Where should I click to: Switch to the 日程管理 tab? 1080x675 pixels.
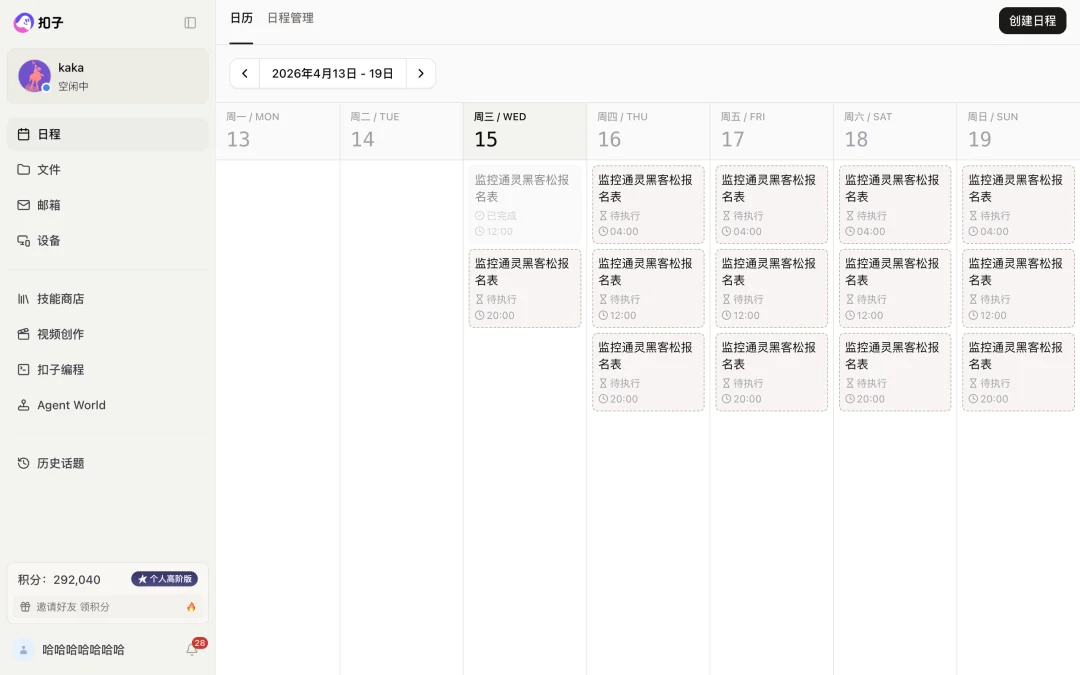pyautogui.click(x=289, y=18)
